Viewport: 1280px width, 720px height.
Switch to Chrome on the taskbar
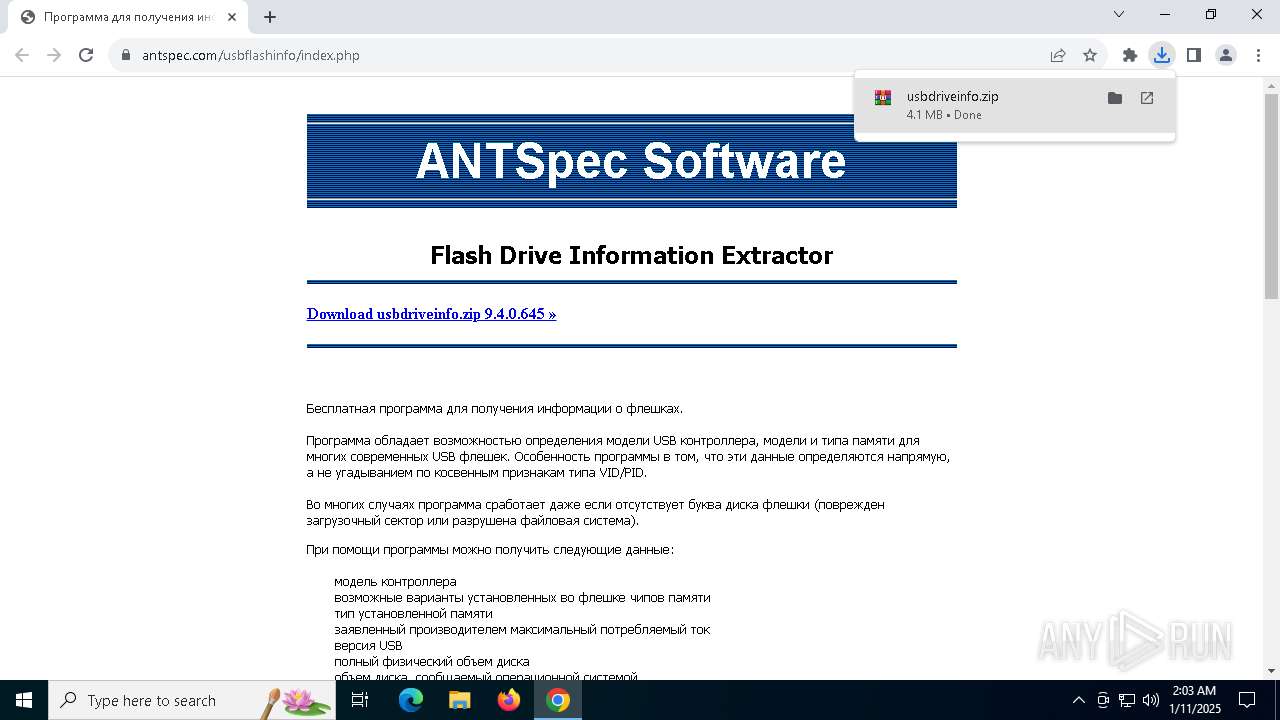(558, 700)
